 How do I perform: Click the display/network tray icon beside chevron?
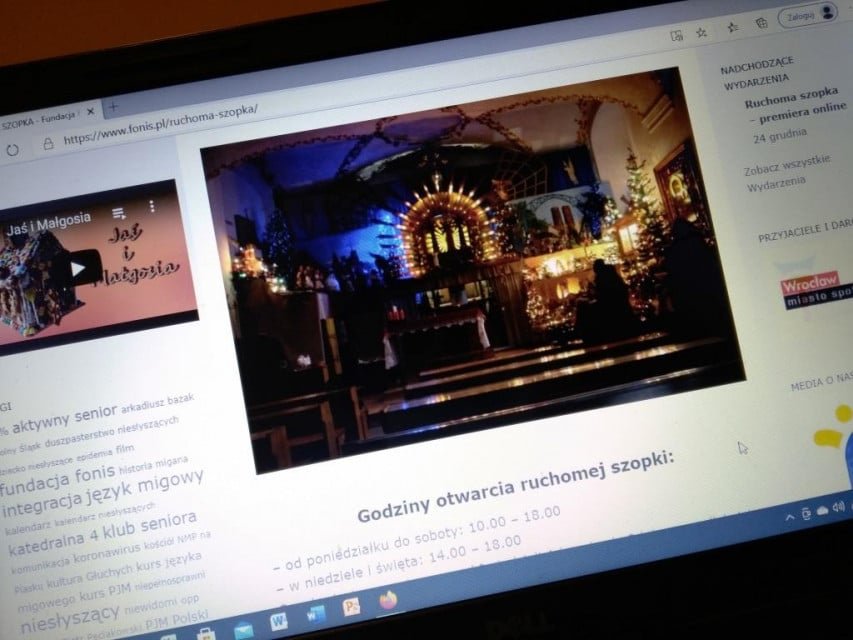(806, 514)
